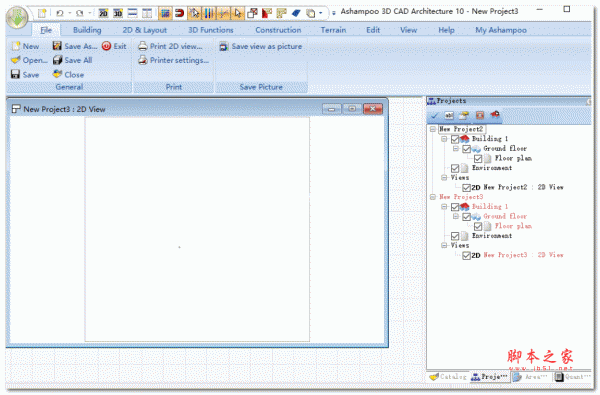
Task: Toggle the vertical blue guidelines icon
Action: coord(209,13)
